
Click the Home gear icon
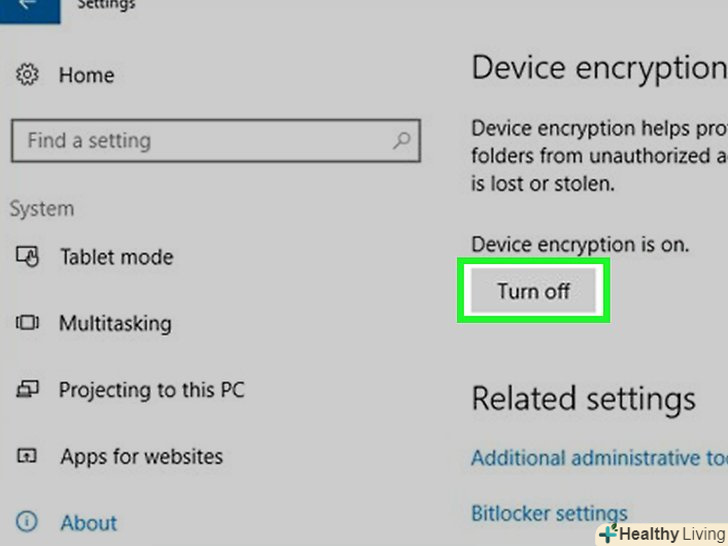pos(27,75)
